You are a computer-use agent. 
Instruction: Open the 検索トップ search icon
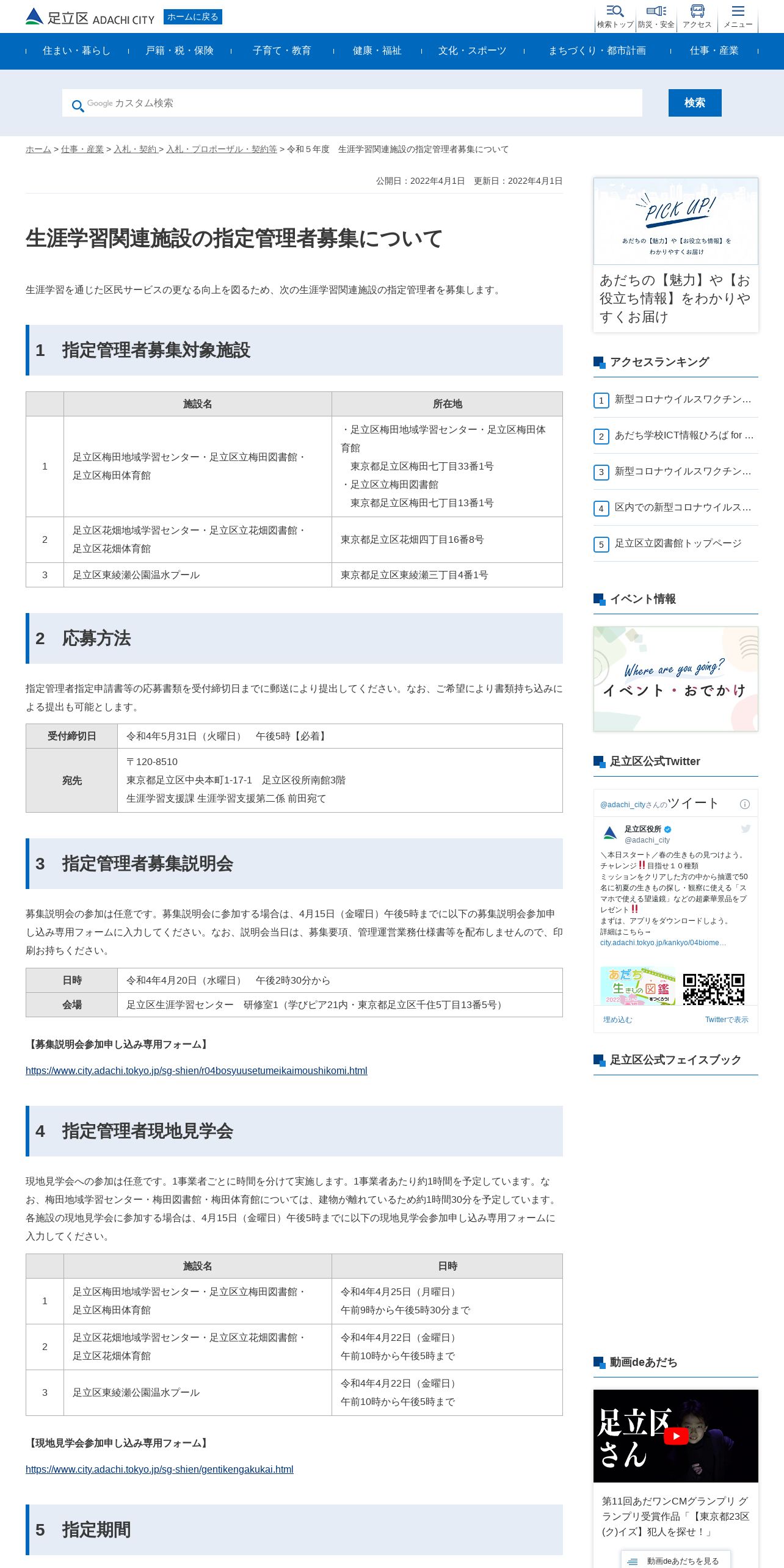[x=615, y=16]
